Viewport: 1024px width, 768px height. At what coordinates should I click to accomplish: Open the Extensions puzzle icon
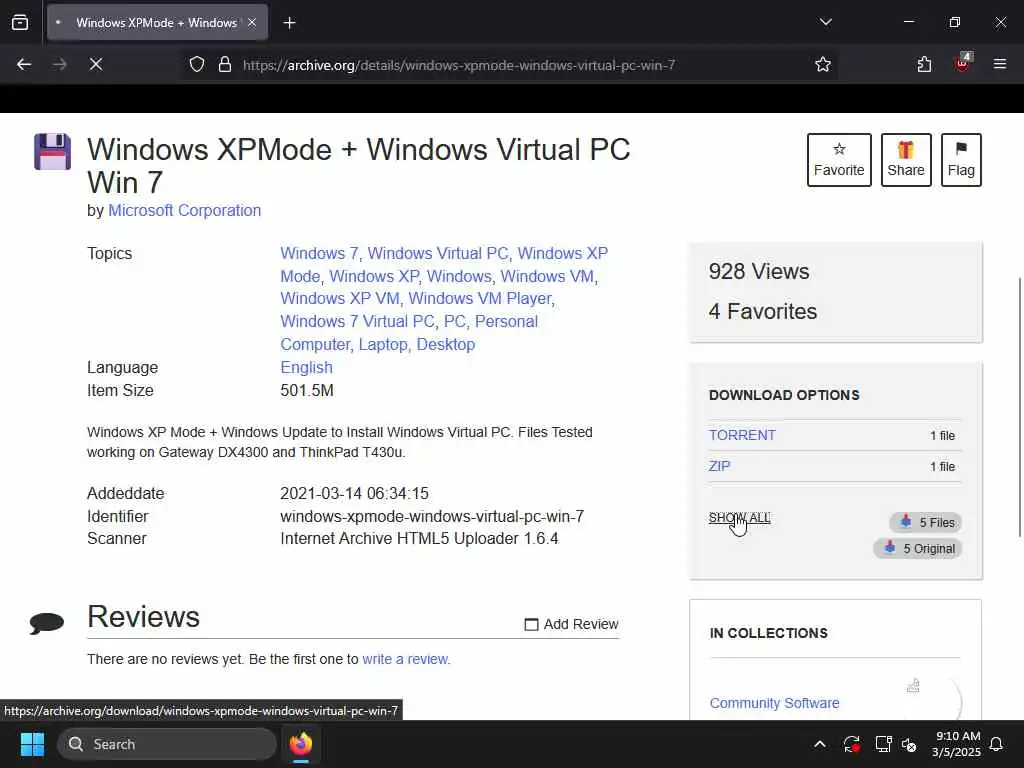[x=924, y=65]
